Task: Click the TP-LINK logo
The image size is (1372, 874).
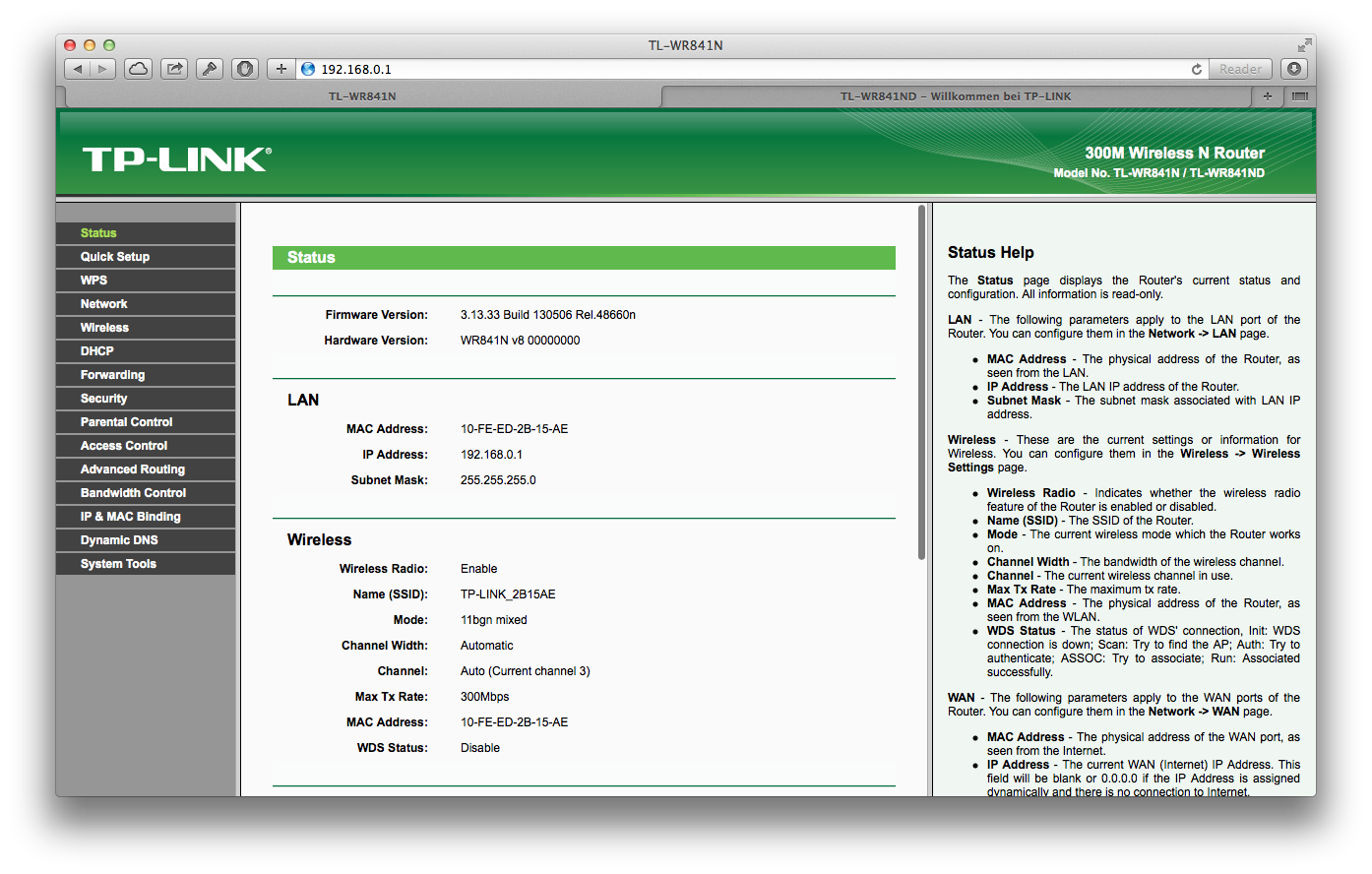Action: (177, 159)
